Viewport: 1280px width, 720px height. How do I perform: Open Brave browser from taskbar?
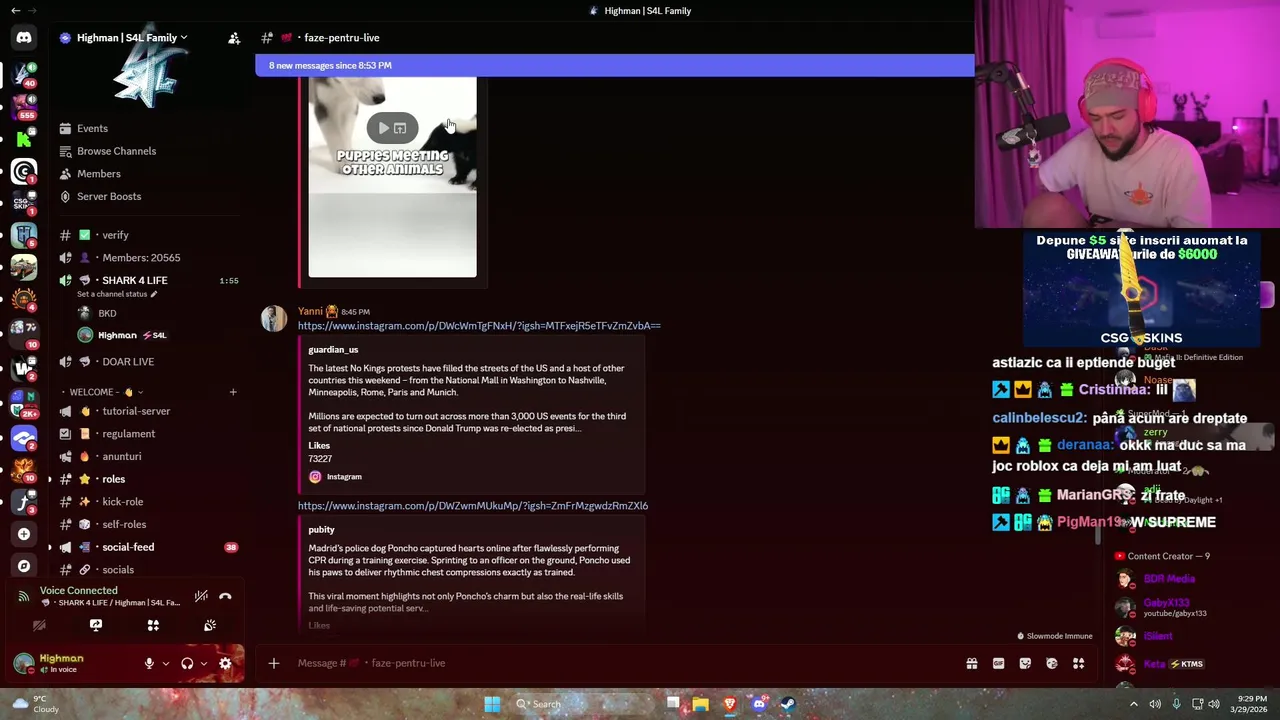(x=730, y=704)
